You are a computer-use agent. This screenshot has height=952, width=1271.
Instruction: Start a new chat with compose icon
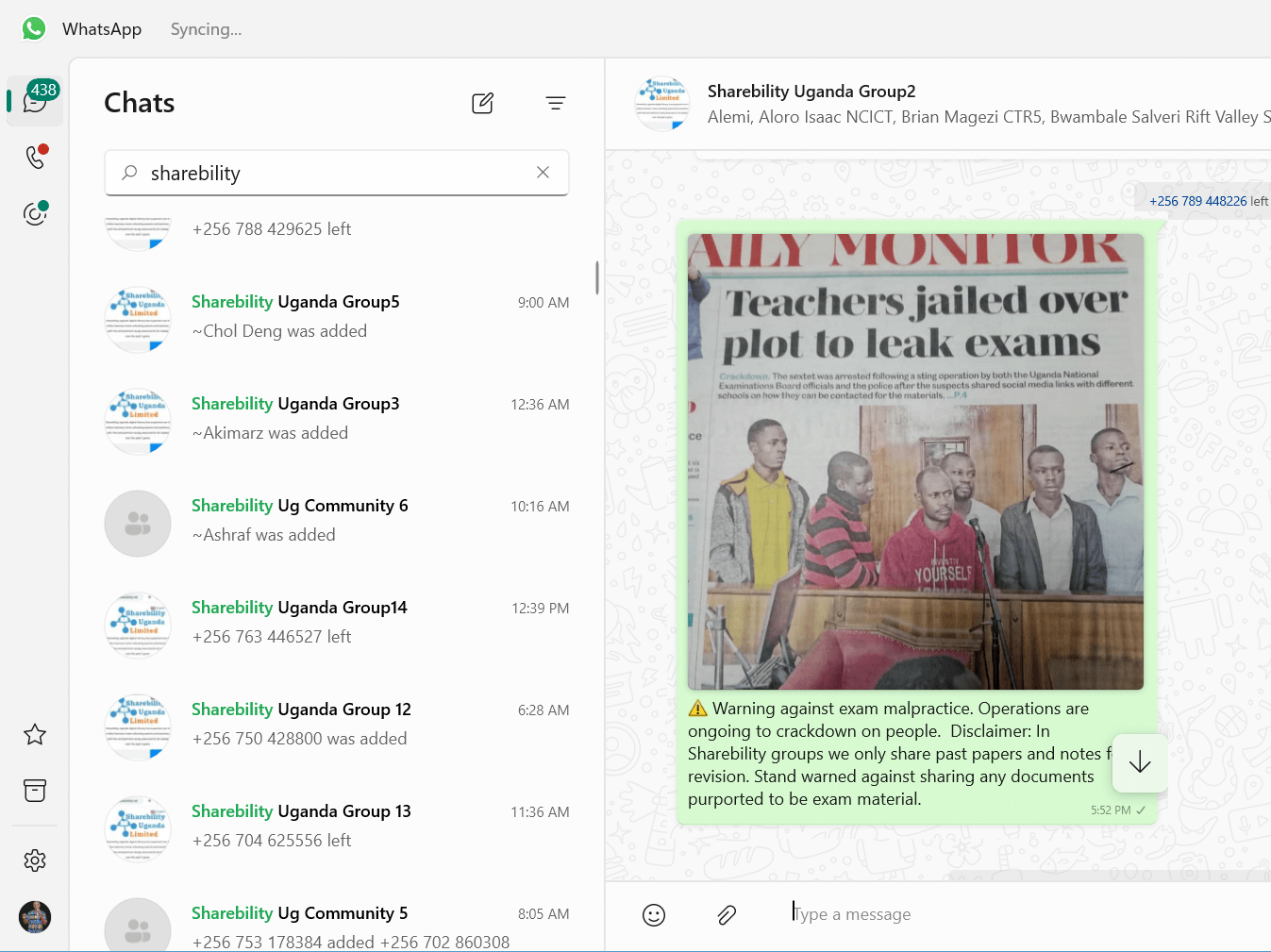click(482, 103)
